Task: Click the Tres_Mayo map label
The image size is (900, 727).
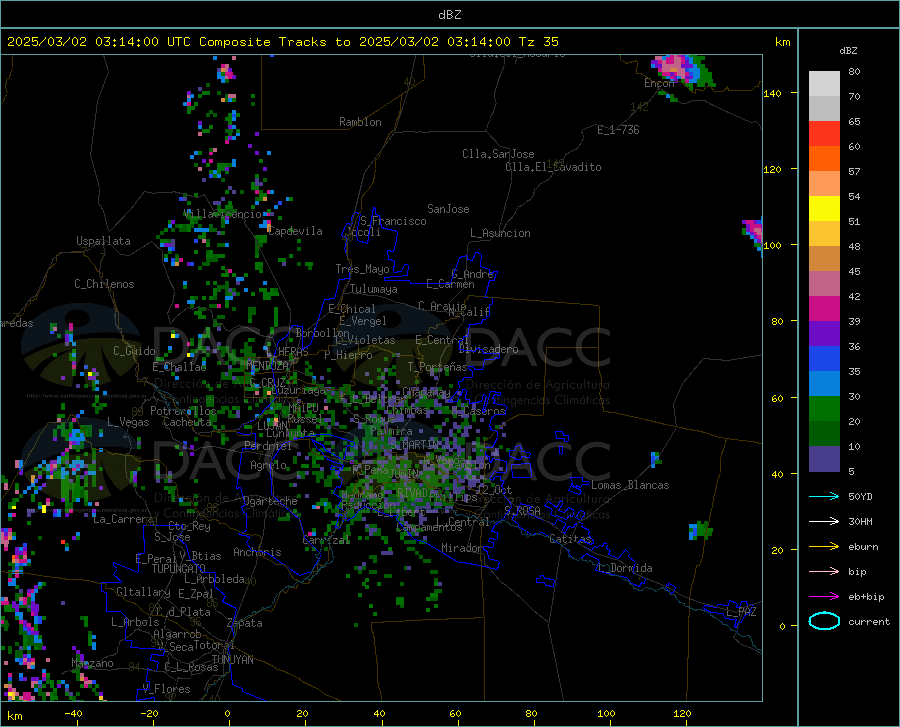Action: point(362,269)
